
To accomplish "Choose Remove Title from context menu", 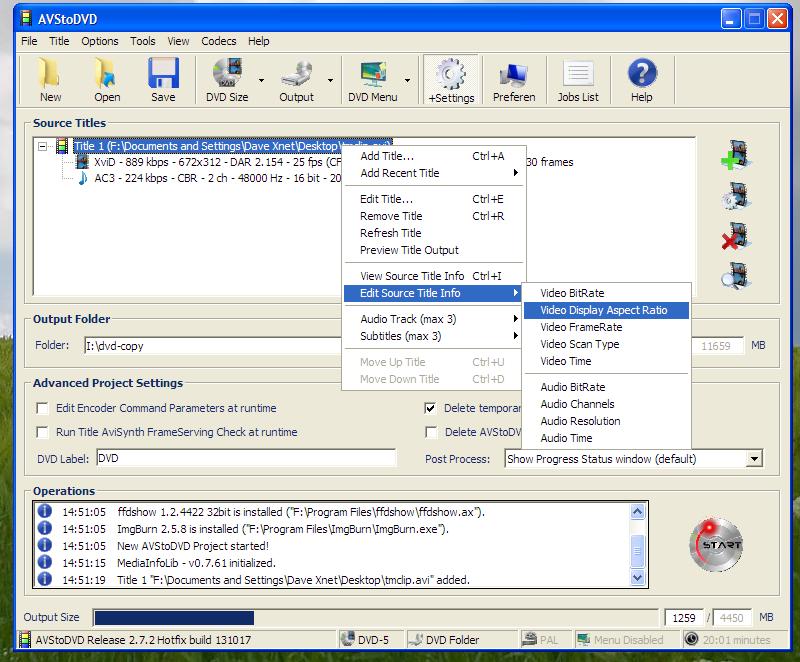I will [x=391, y=216].
